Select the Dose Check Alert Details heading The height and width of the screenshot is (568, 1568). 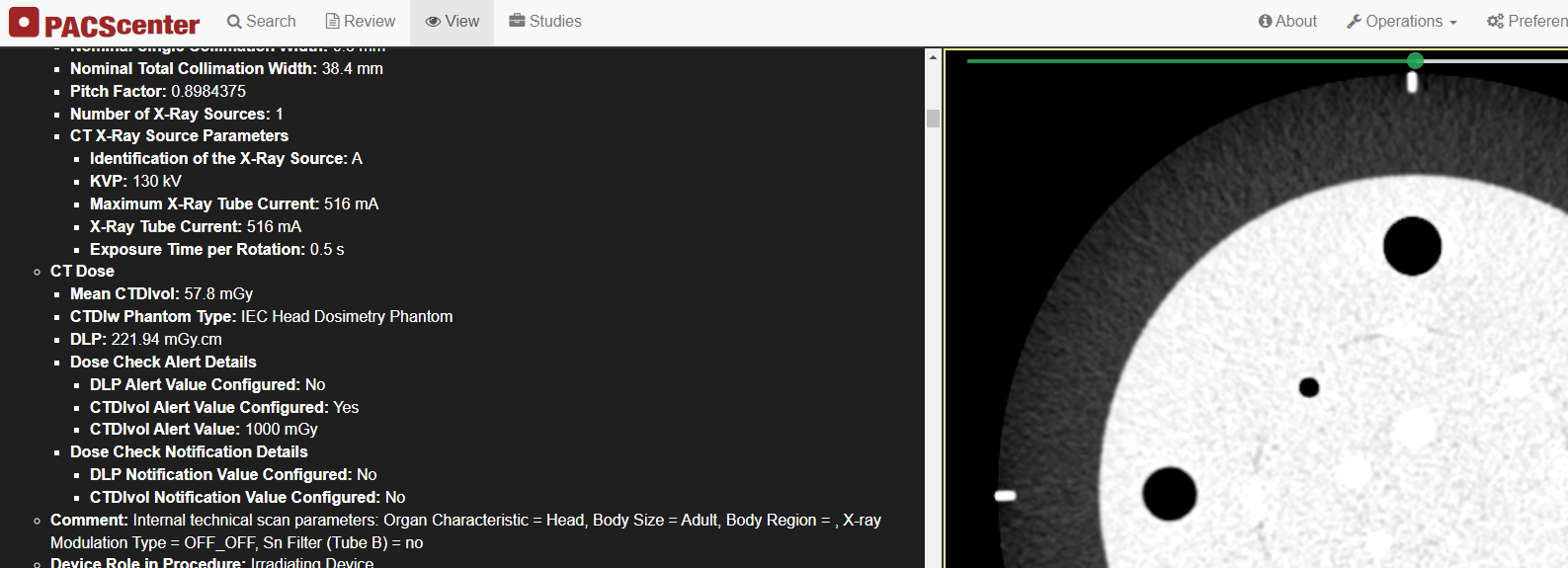point(163,362)
